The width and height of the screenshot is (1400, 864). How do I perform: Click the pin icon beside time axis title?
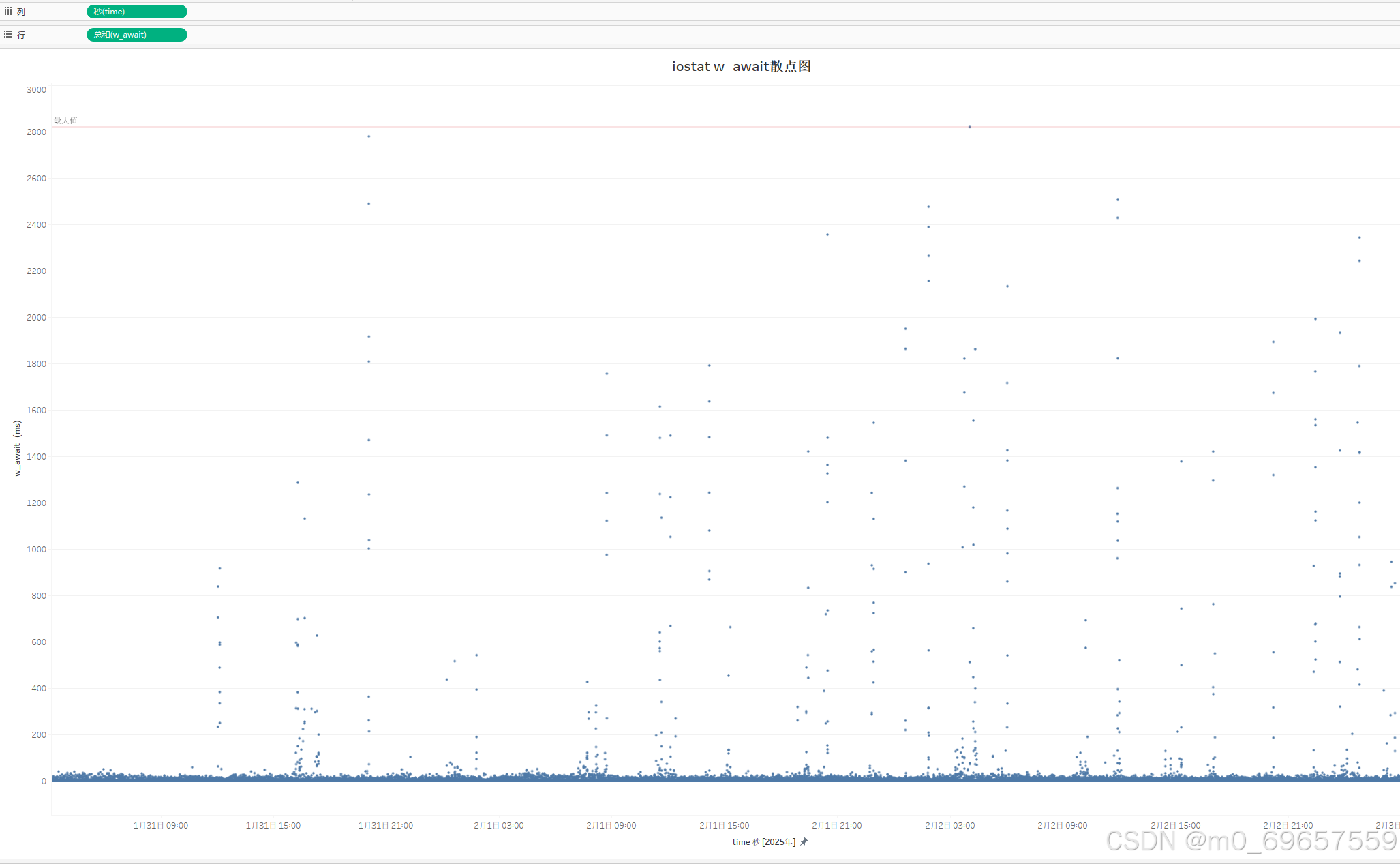(804, 841)
